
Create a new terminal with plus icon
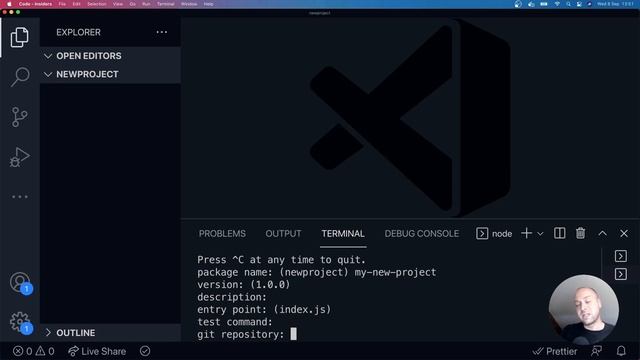click(527, 233)
